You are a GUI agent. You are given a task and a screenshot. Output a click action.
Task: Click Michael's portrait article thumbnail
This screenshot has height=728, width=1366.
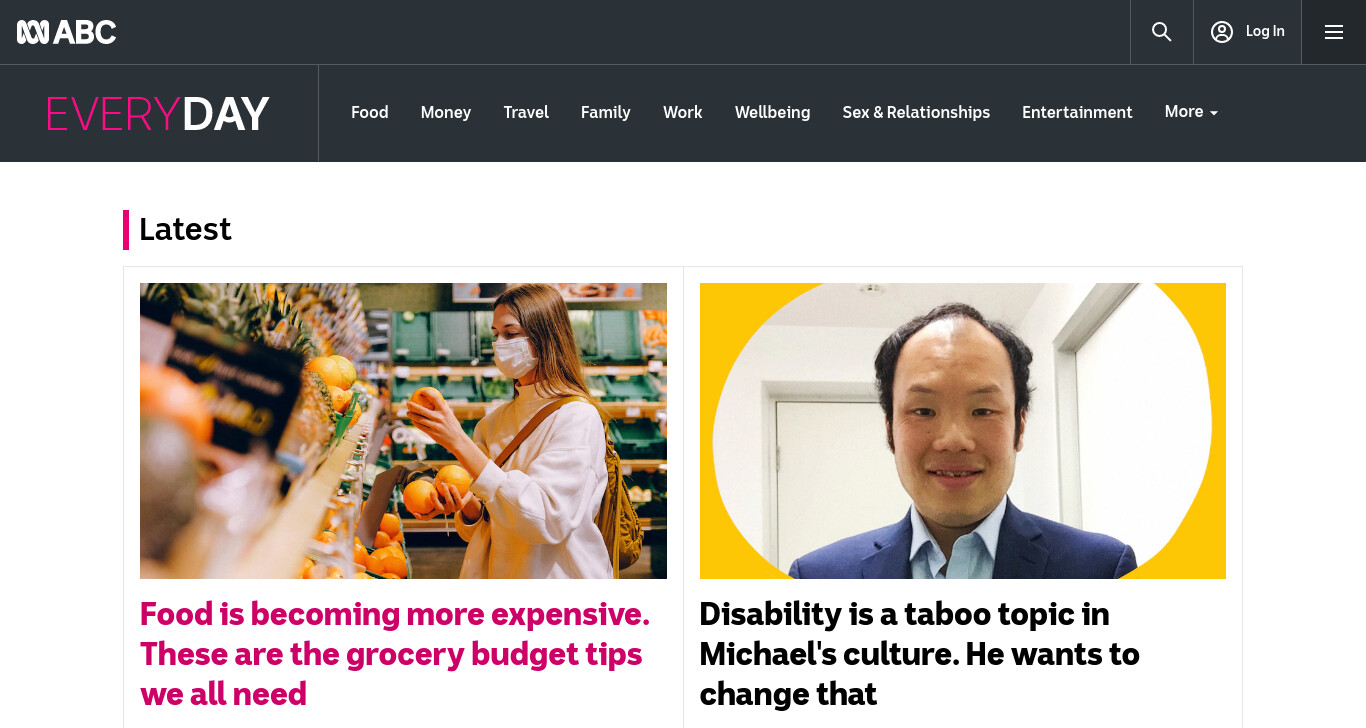tap(962, 431)
